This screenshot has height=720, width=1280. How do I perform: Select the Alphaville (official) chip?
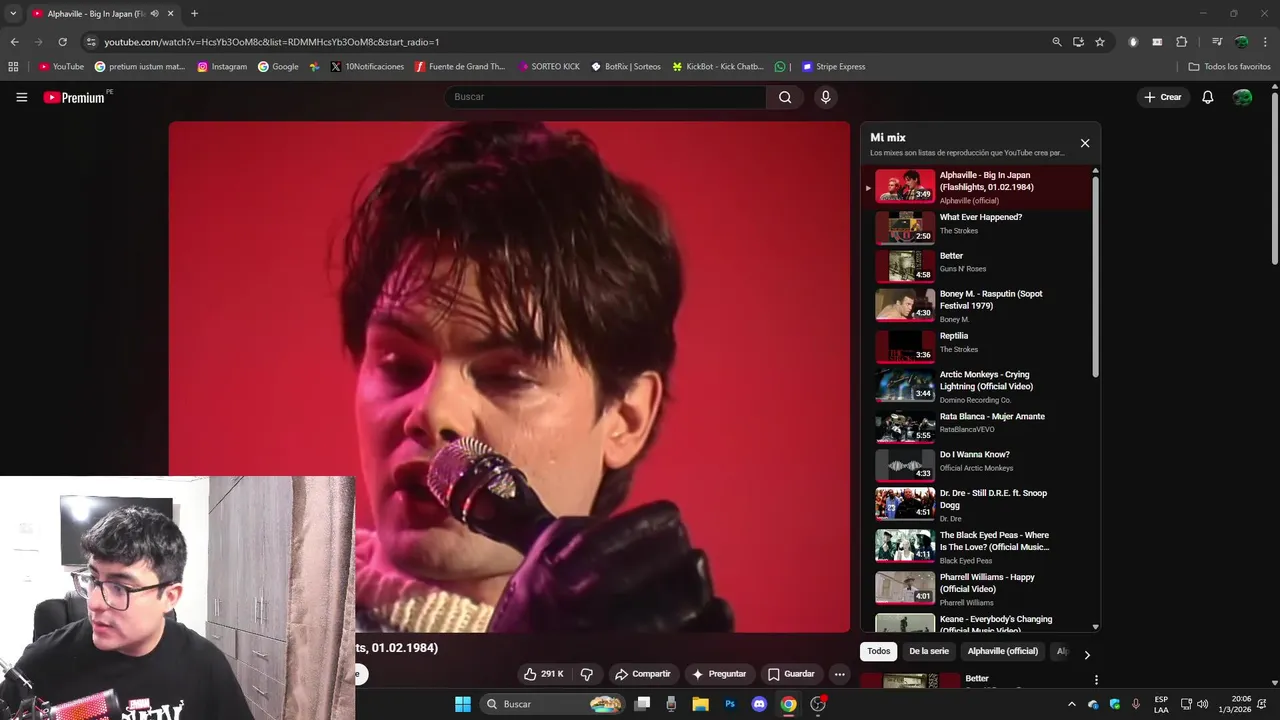coord(1003,651)
